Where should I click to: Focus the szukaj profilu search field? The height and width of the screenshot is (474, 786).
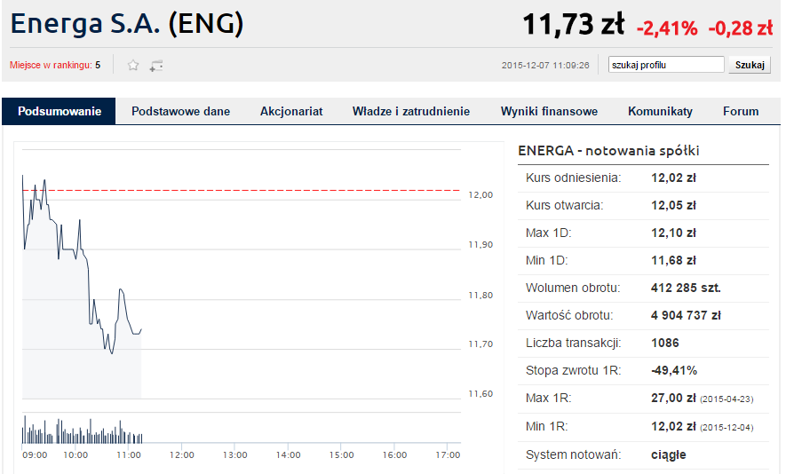666,65
